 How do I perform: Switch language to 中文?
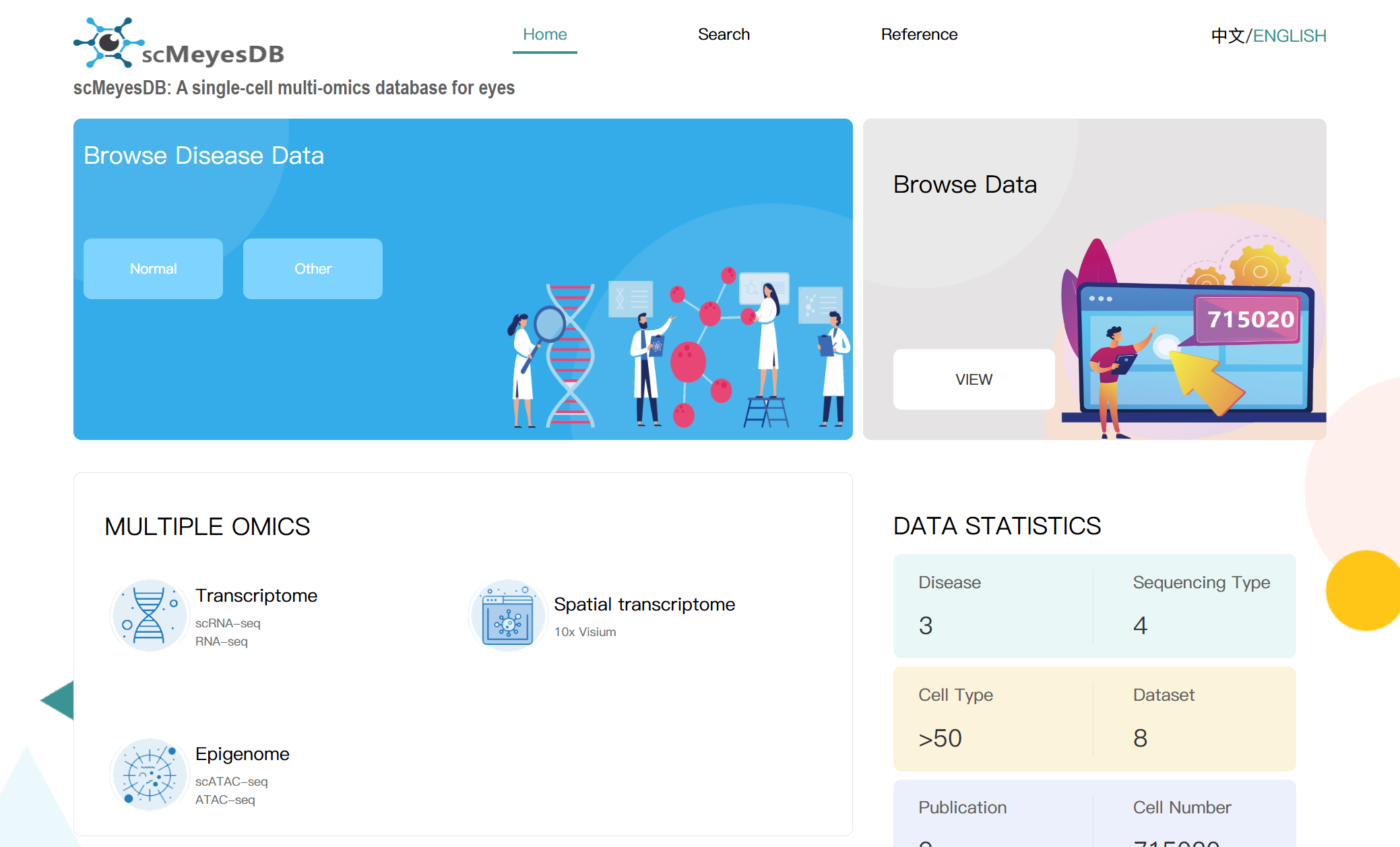coord(1229,35)
